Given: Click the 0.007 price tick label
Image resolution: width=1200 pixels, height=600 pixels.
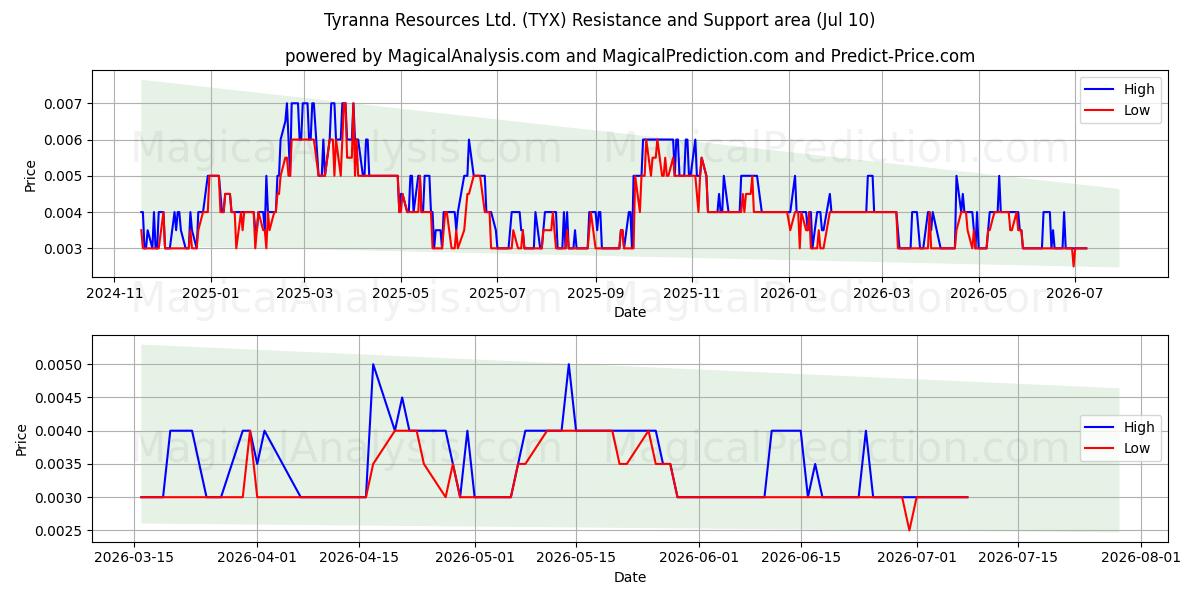Looking at the screenshot, I should [x=65, y=104].
